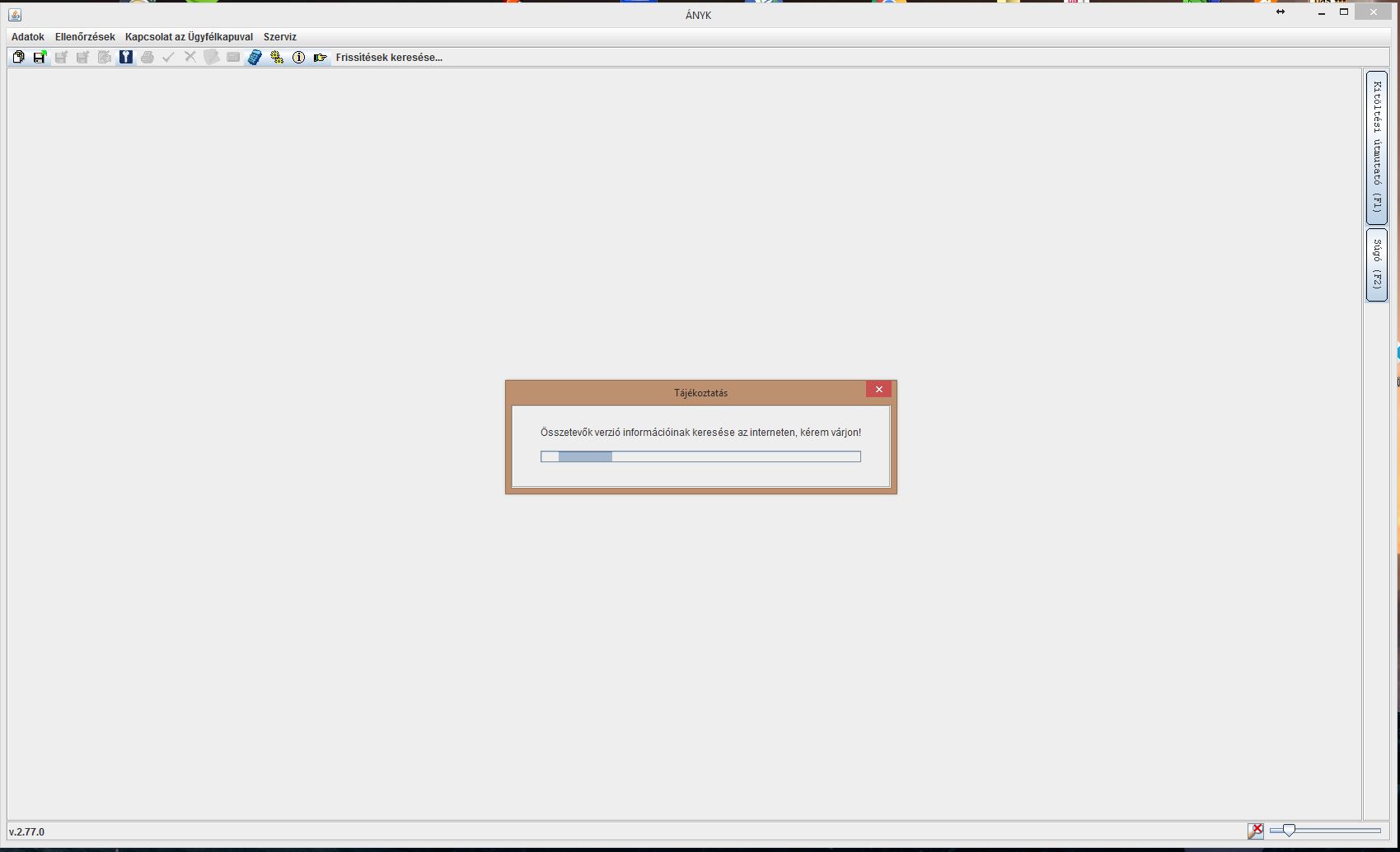Viewport: 1400px width, 852px height.
Task: Open the Súgó (F2) side tab
Action: tap(1377, 264)
